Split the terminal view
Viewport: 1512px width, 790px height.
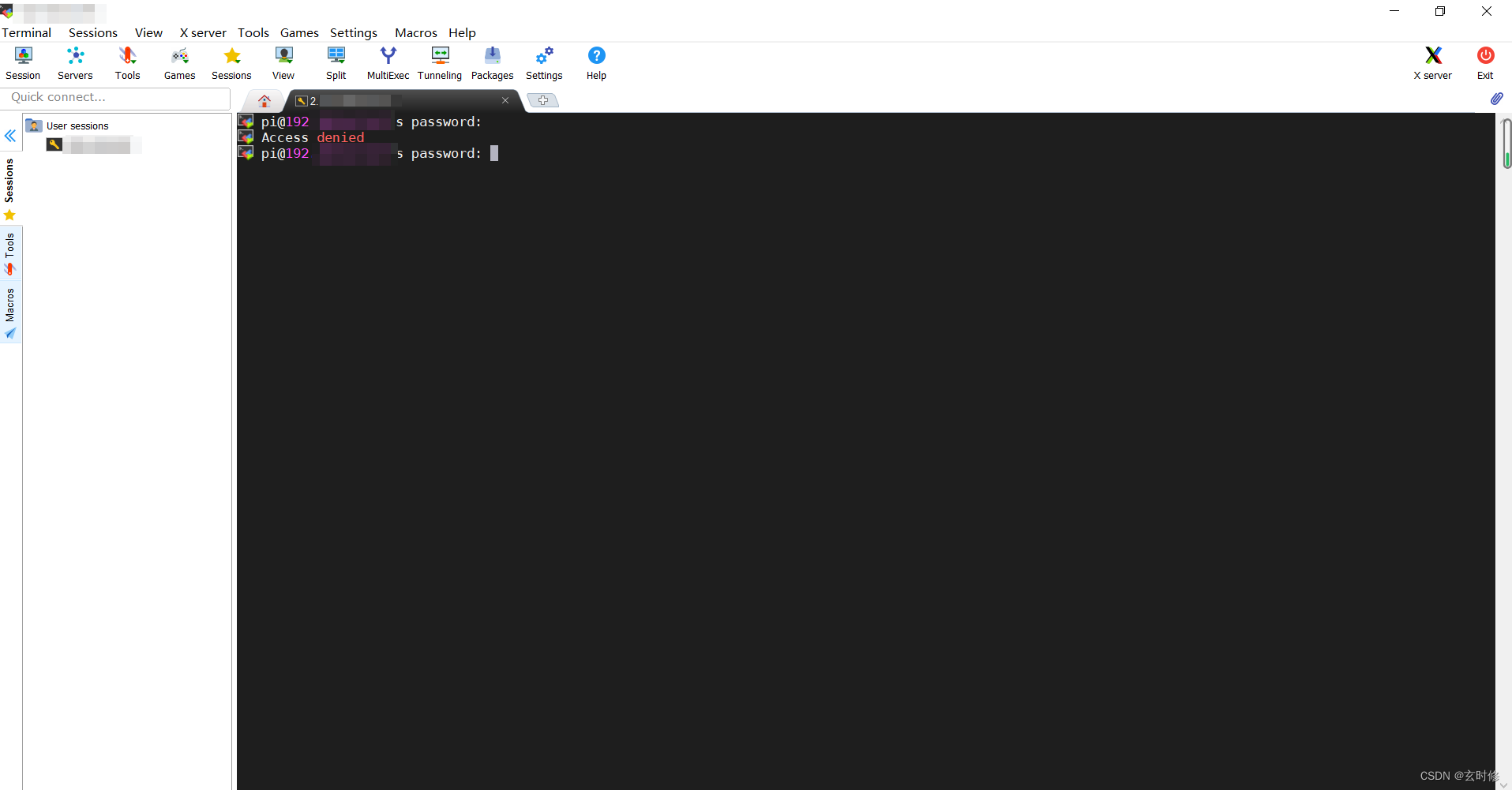point(336,62)
